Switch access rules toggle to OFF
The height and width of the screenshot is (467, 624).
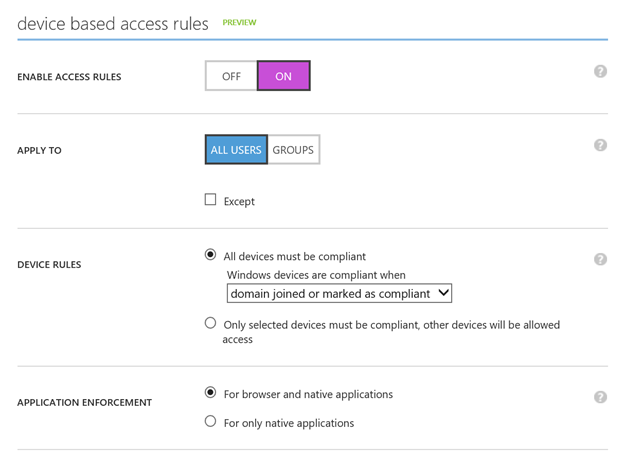(231, 76)
